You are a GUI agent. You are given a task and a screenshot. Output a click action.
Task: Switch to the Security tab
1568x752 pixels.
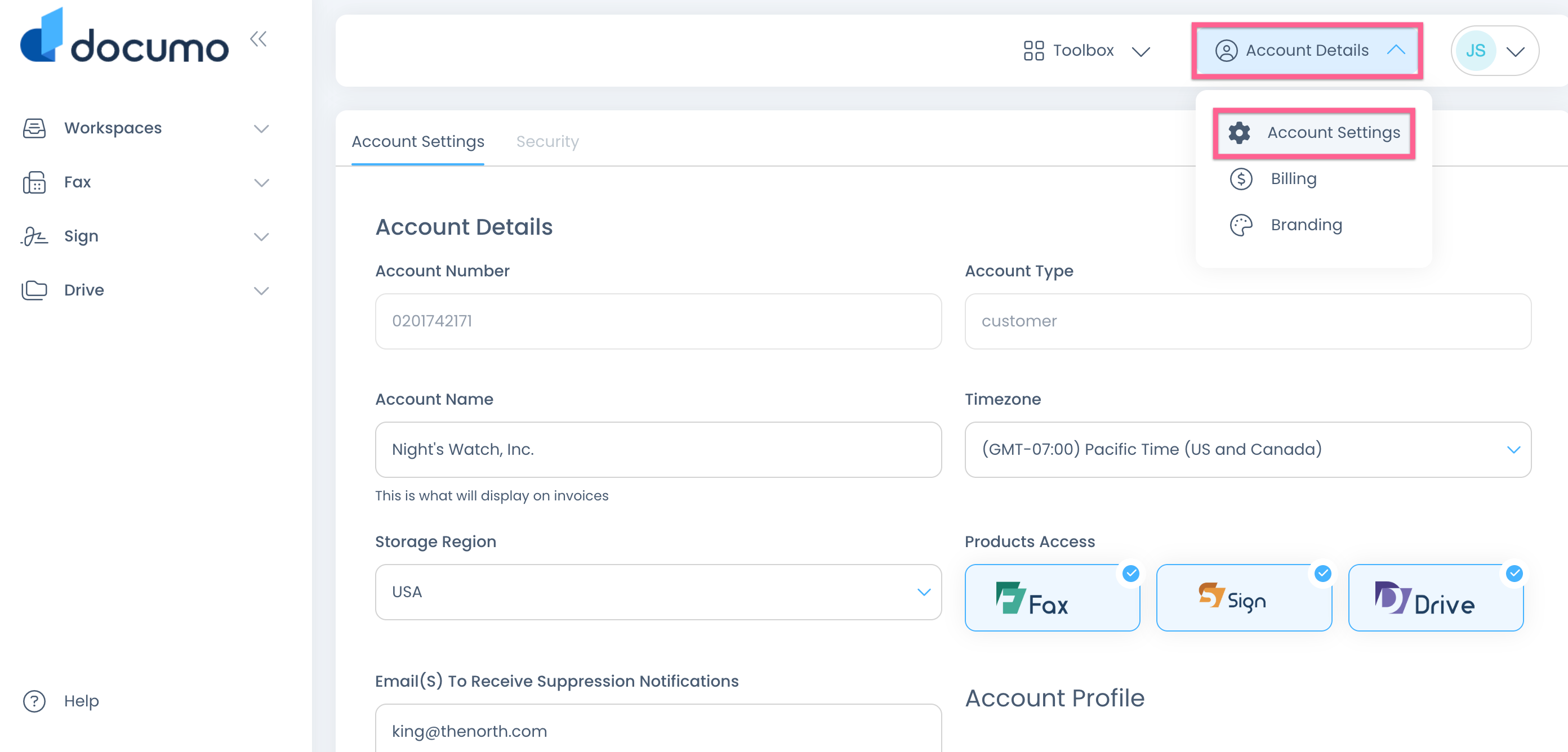(547, 141)
